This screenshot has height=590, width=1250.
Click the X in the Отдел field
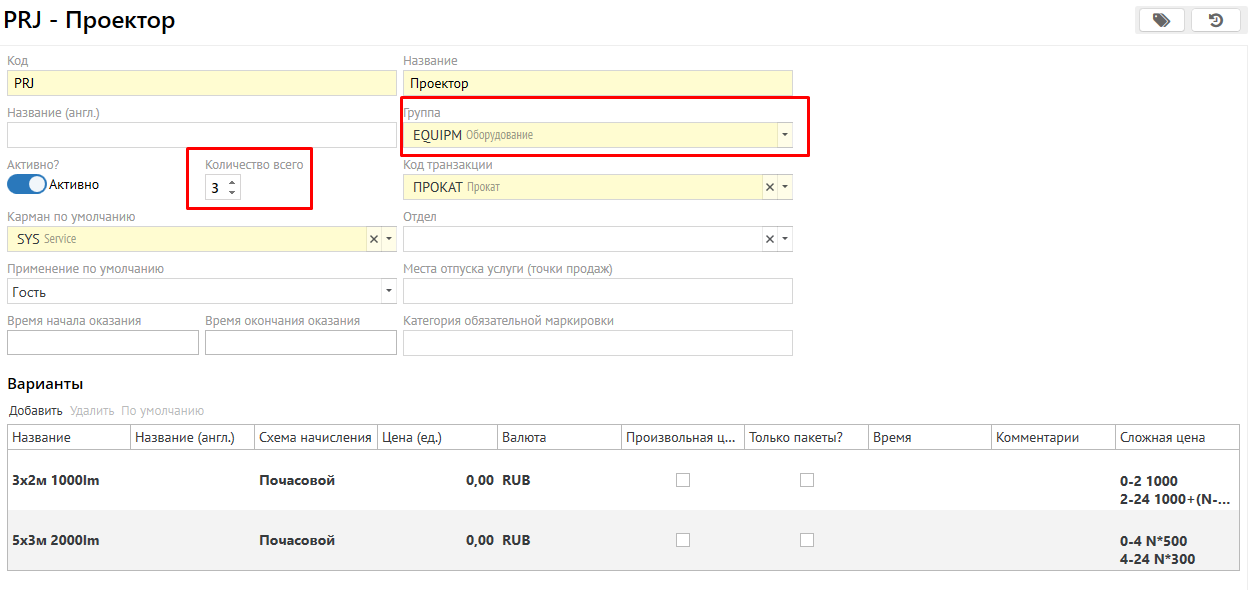(769, 239)
